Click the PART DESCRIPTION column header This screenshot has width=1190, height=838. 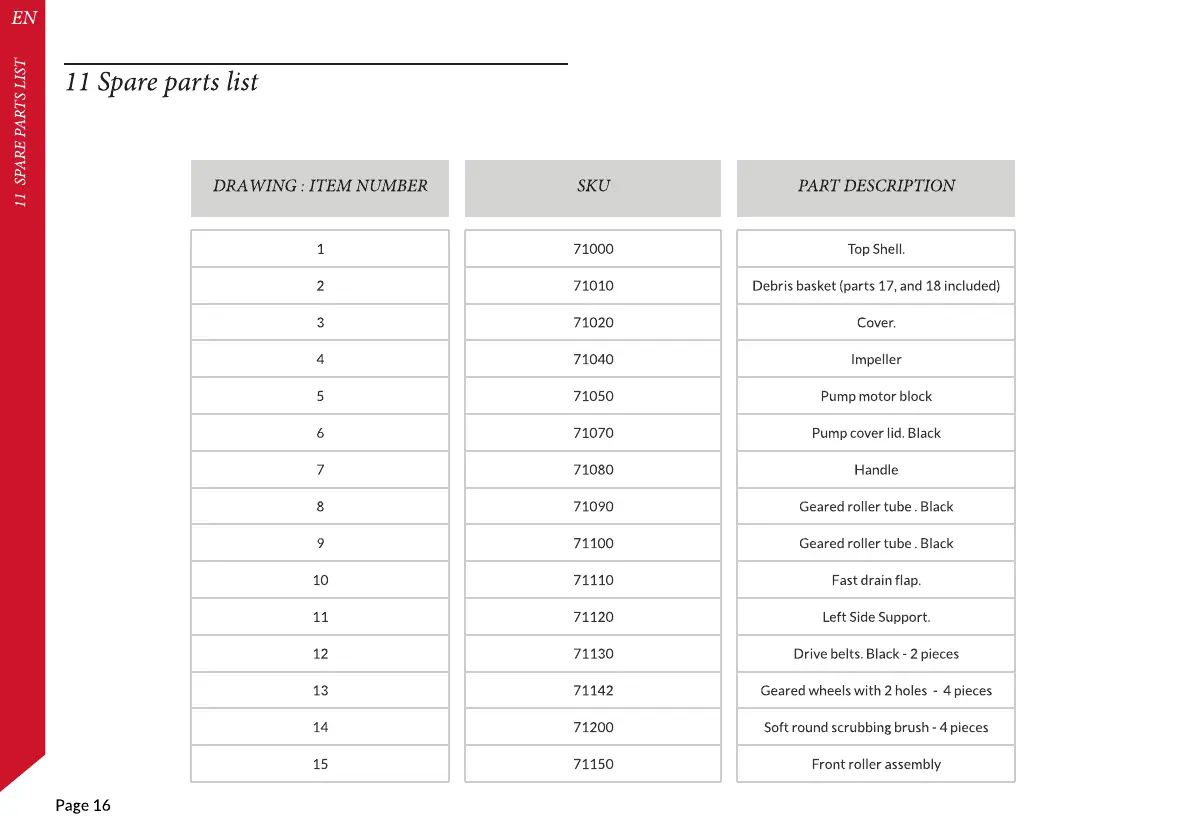[x=876, y=186]
